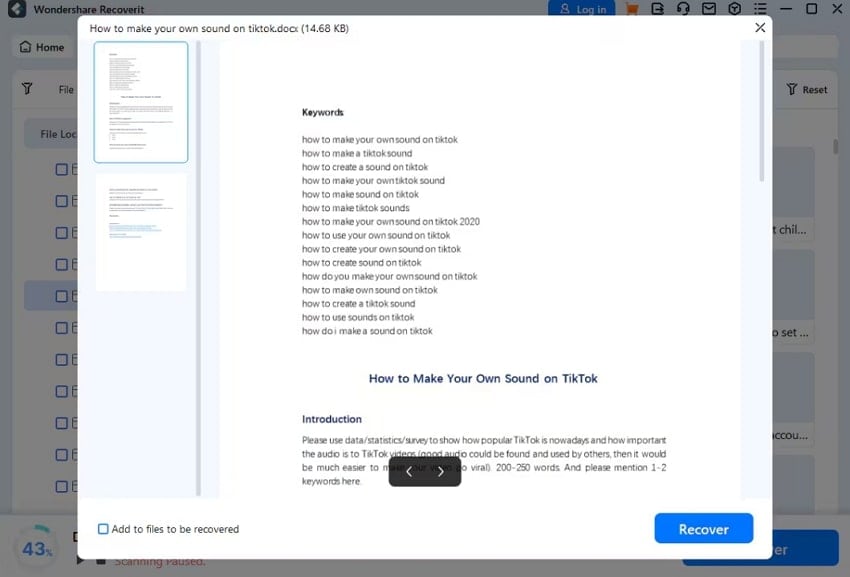
Task: Click the Introduction heading
Action: 332,419
